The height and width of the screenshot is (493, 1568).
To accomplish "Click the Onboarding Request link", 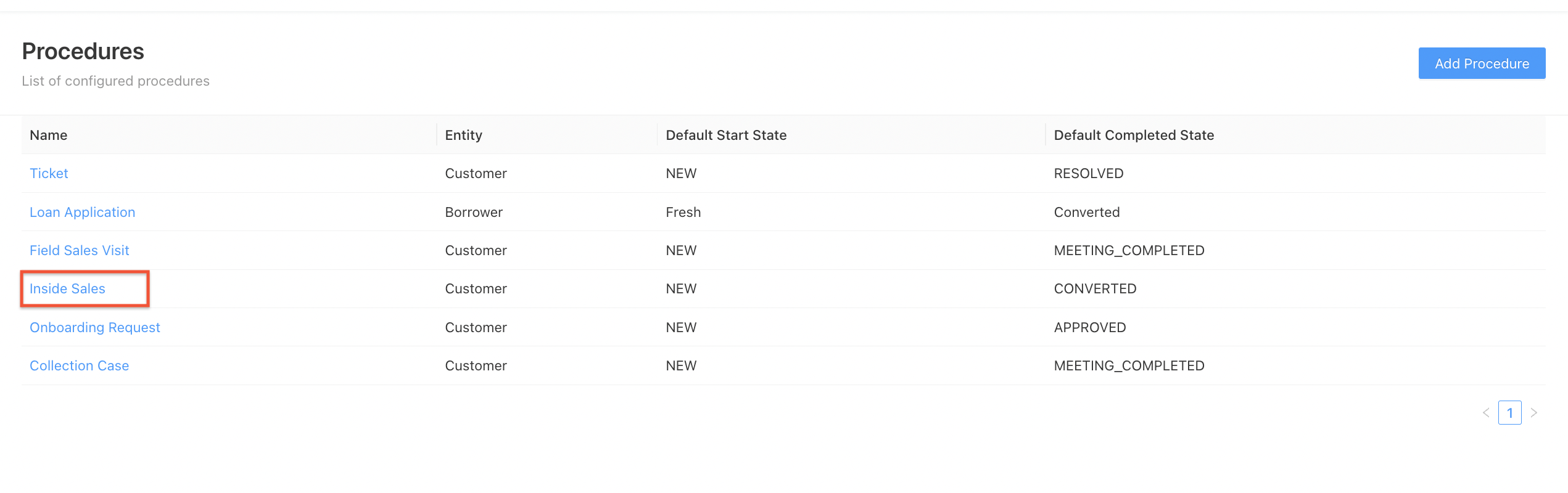I will (94, 328).
